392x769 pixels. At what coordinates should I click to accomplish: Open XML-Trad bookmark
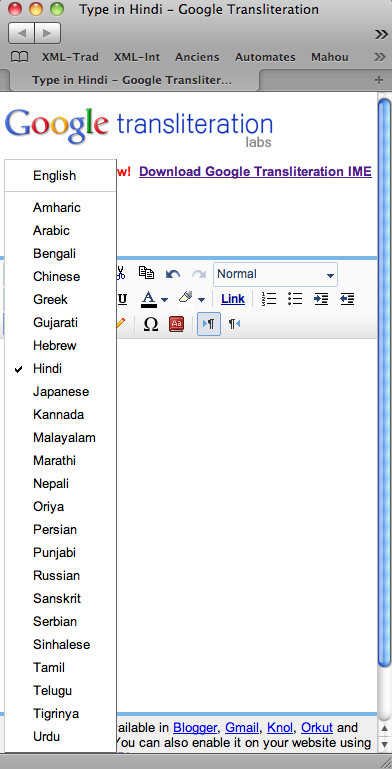70,57
